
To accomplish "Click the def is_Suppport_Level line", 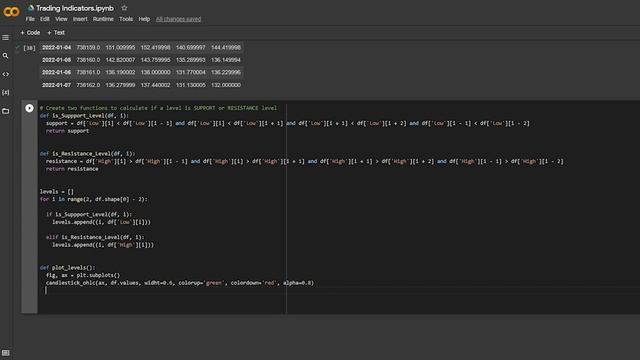I will [84, 116].
